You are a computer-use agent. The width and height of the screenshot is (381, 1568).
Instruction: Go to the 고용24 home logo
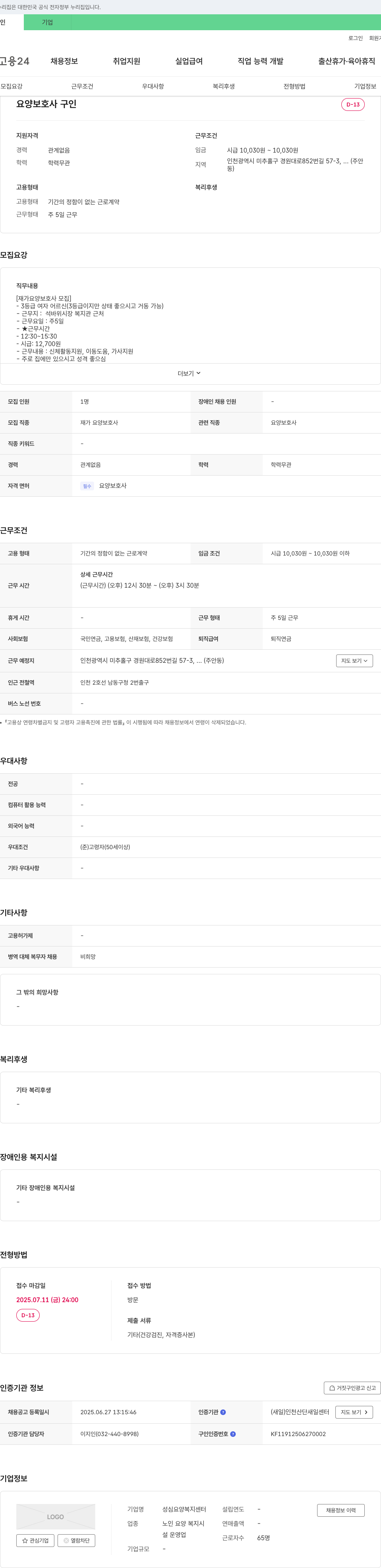pyautogui.click(x=15, y=62)
